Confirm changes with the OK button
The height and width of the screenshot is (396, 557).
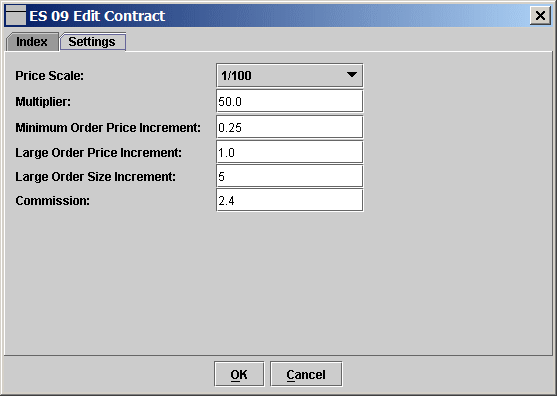(239, 374)
